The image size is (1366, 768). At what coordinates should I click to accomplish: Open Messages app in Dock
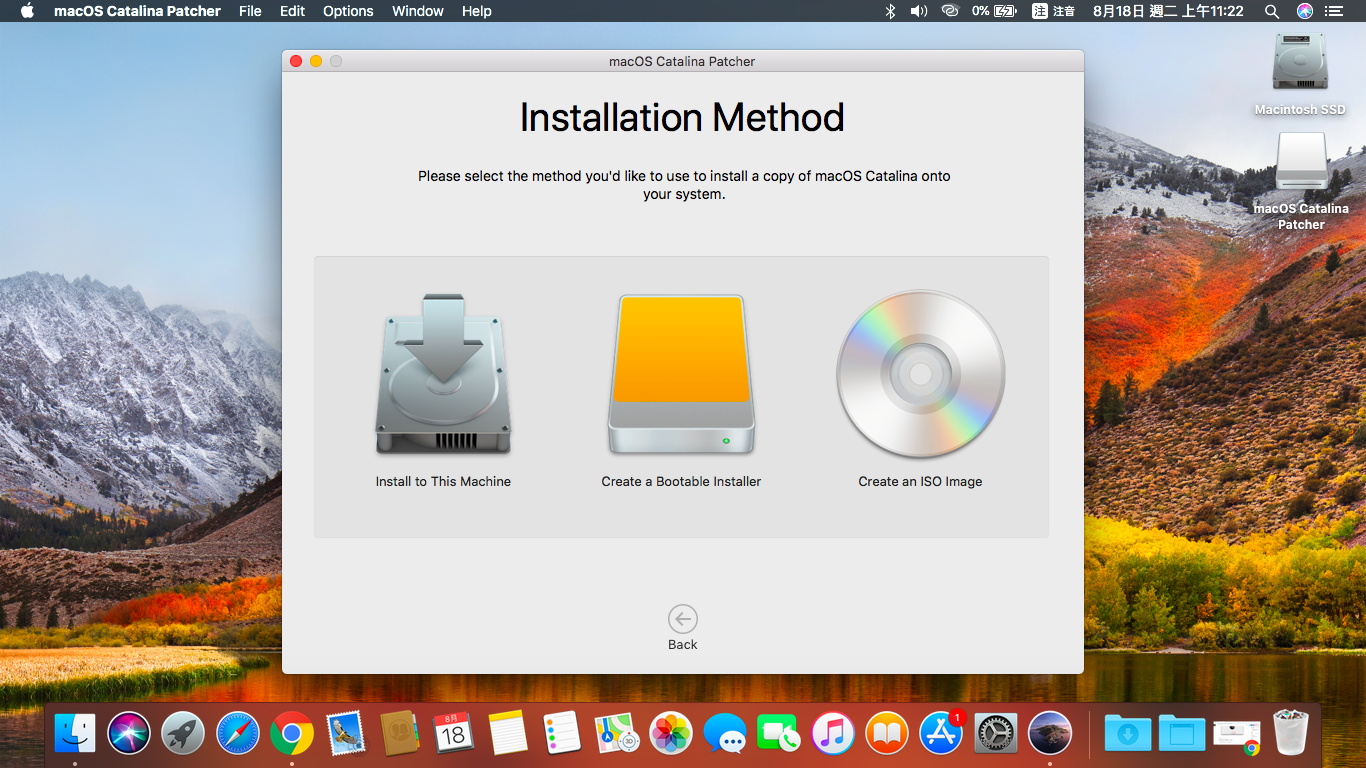(x=724, y=734)
